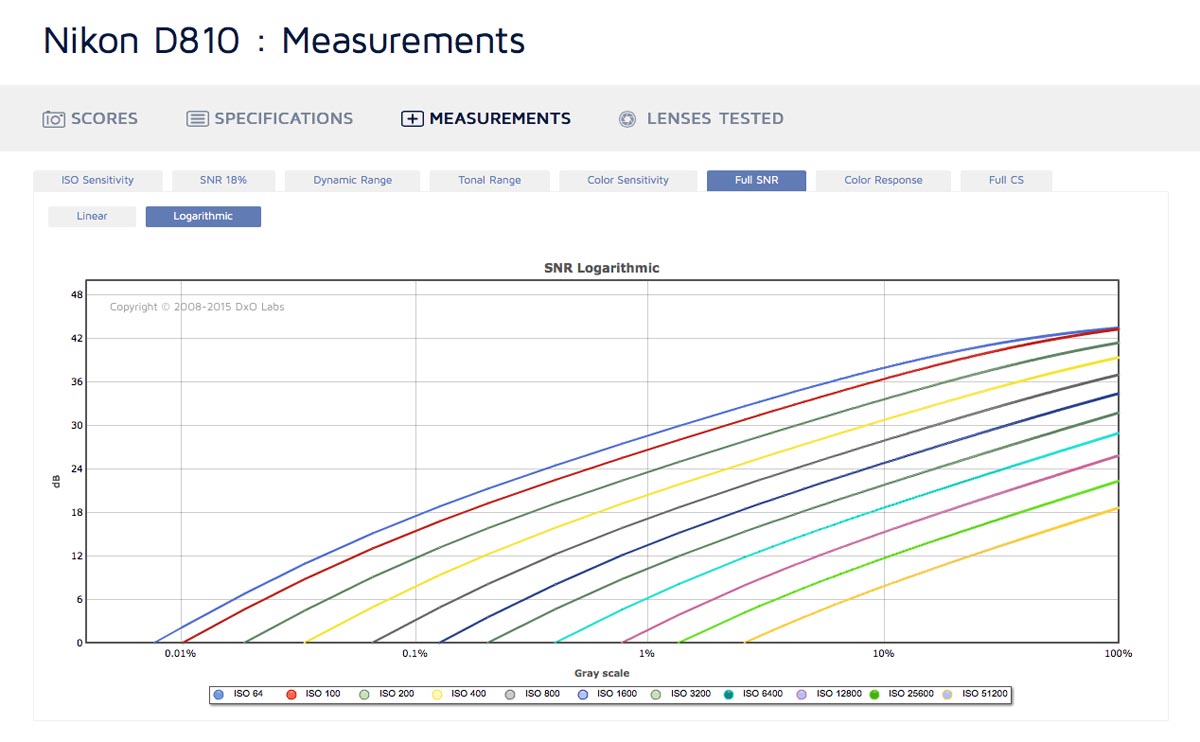Click the Specifications list icon
Screen dimensions: 1200x742
197,119
